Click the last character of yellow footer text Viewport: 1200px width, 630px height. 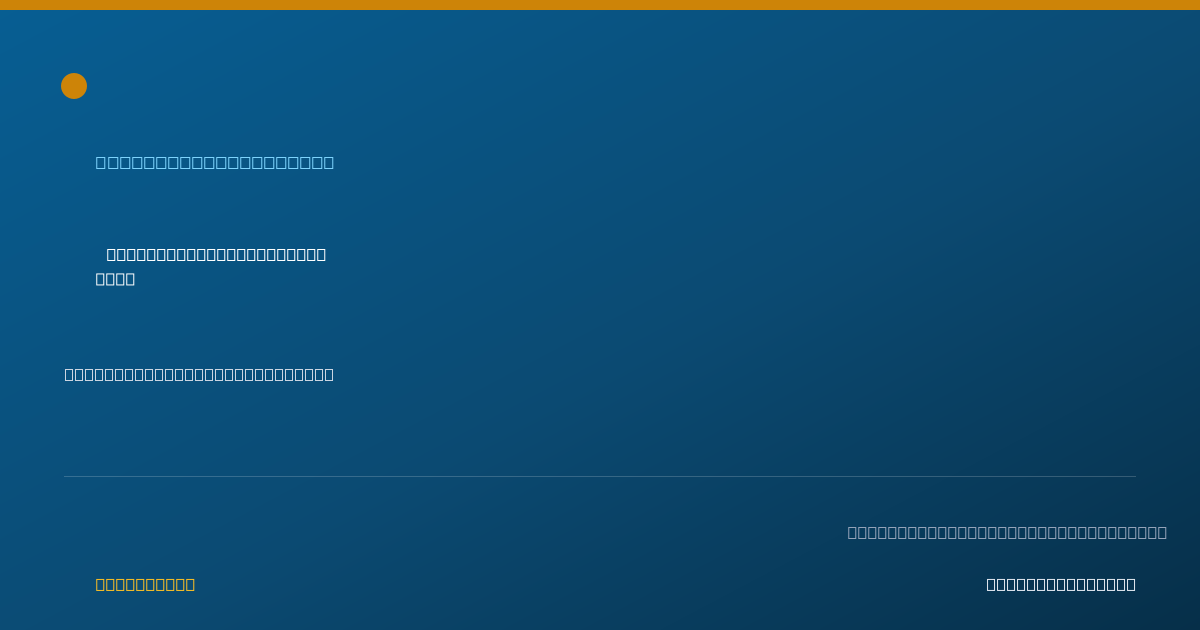click(190, 584)
